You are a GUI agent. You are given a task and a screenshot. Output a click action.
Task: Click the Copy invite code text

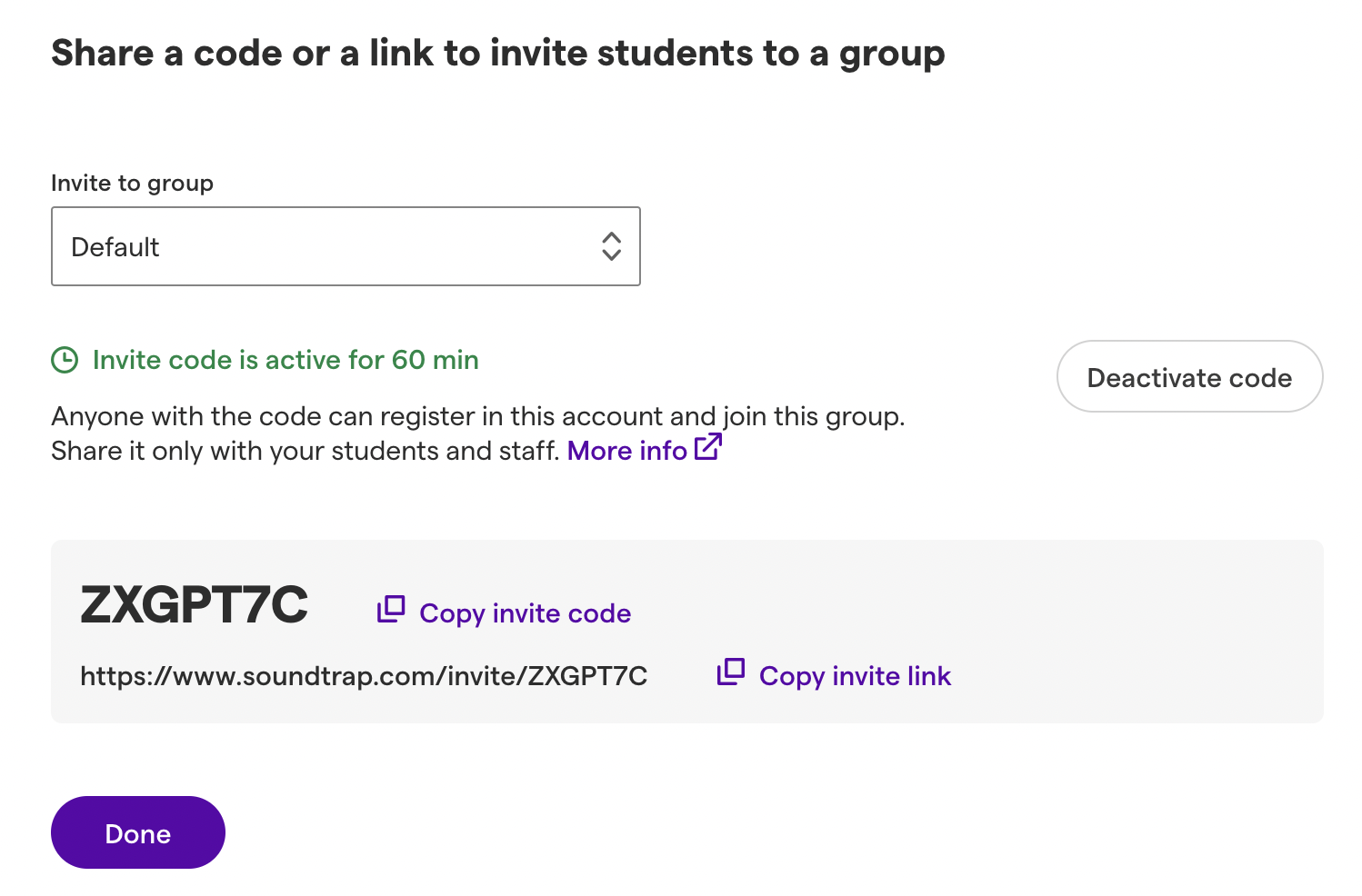525,613
